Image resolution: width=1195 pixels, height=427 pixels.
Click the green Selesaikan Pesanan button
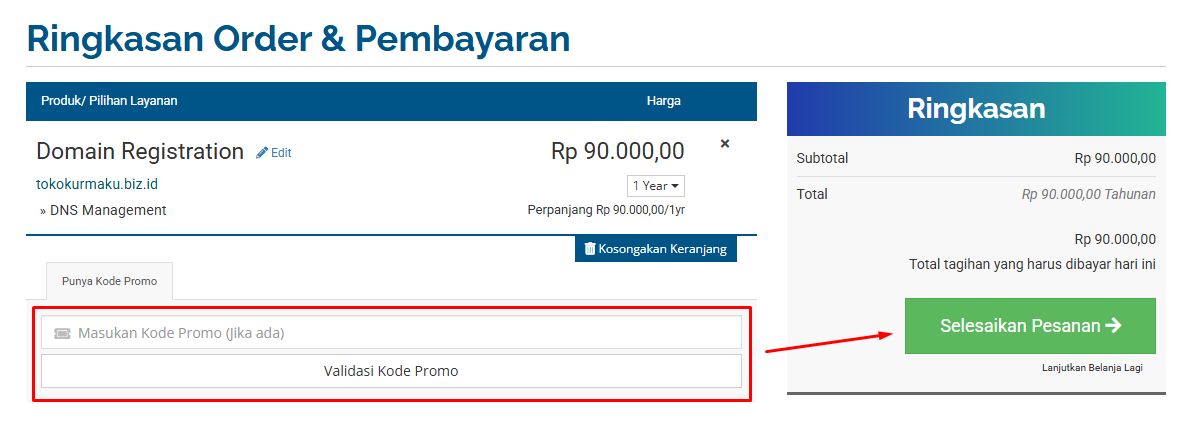(x=1030, y=326)
